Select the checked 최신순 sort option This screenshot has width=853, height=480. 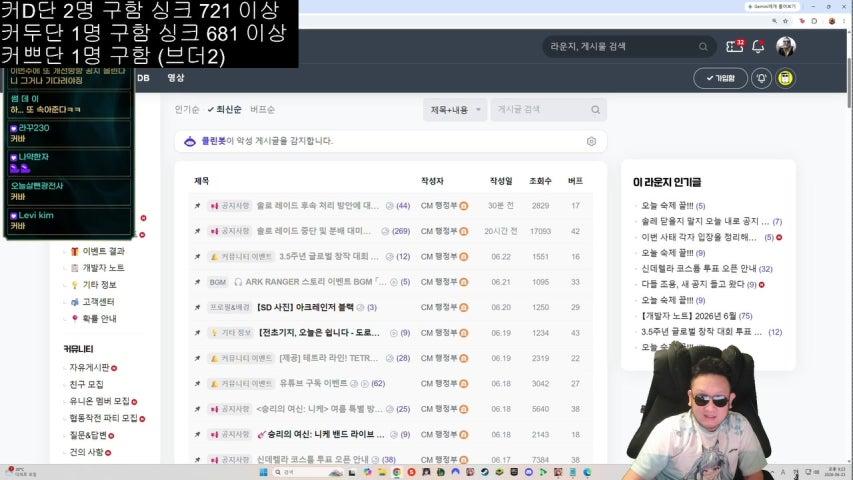point(225,109)
